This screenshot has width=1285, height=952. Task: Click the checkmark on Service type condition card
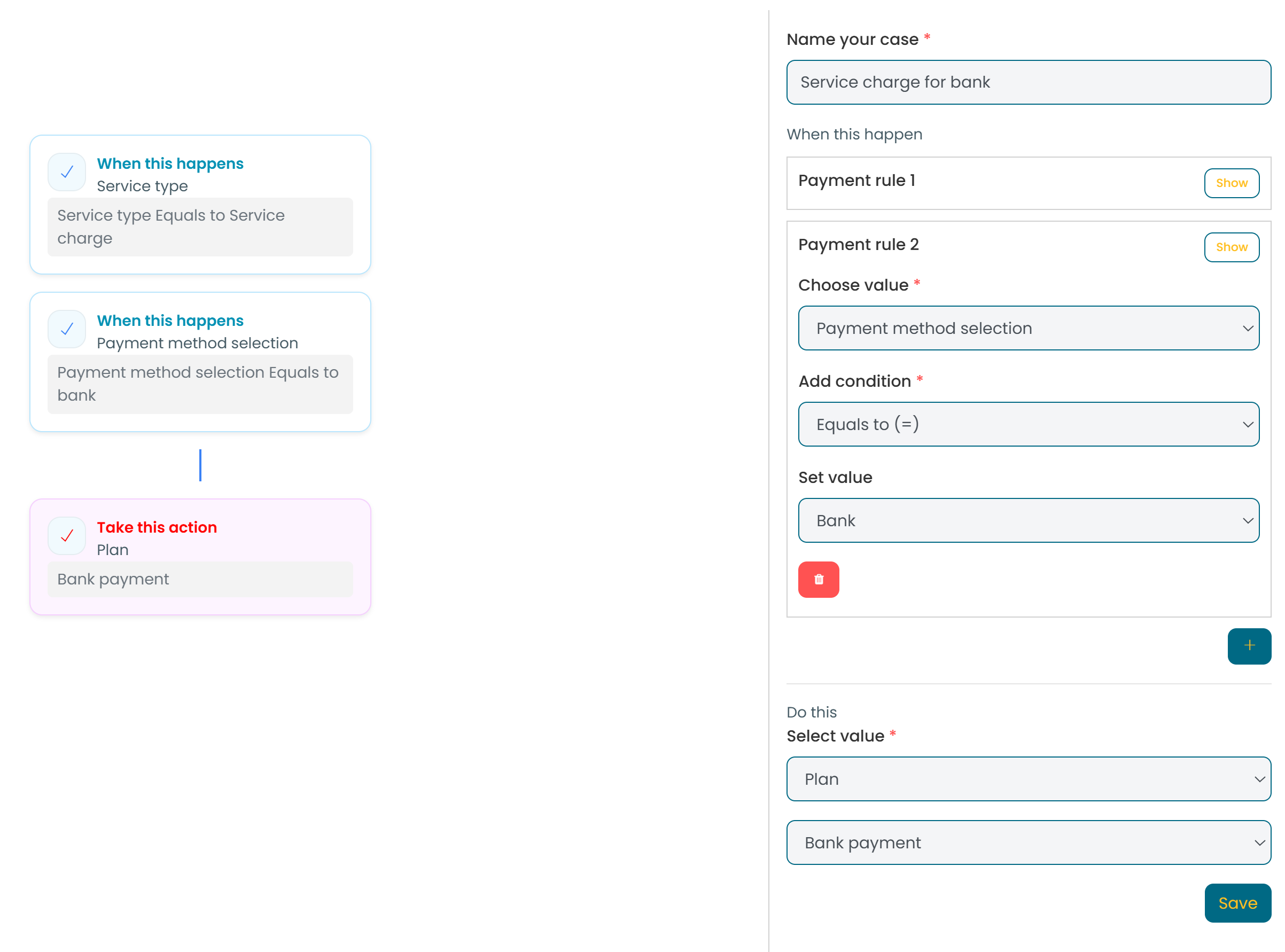click(x=67, y=171)
